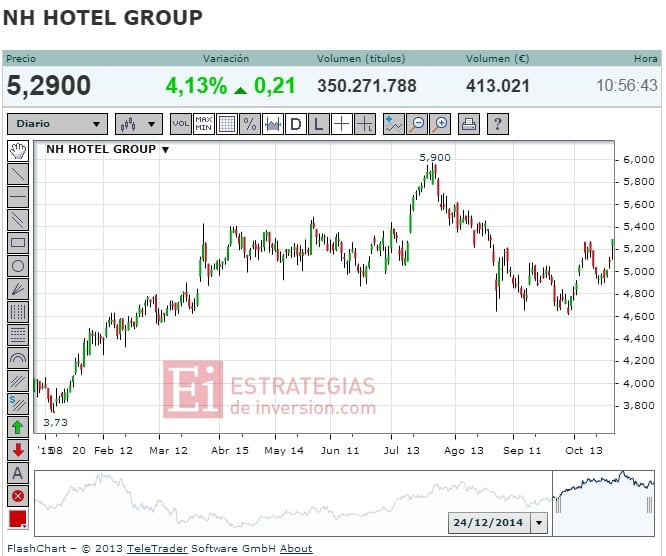Select the hand pan tool
Viewport: 666px width, 556px height.
(x=18, y=151)
